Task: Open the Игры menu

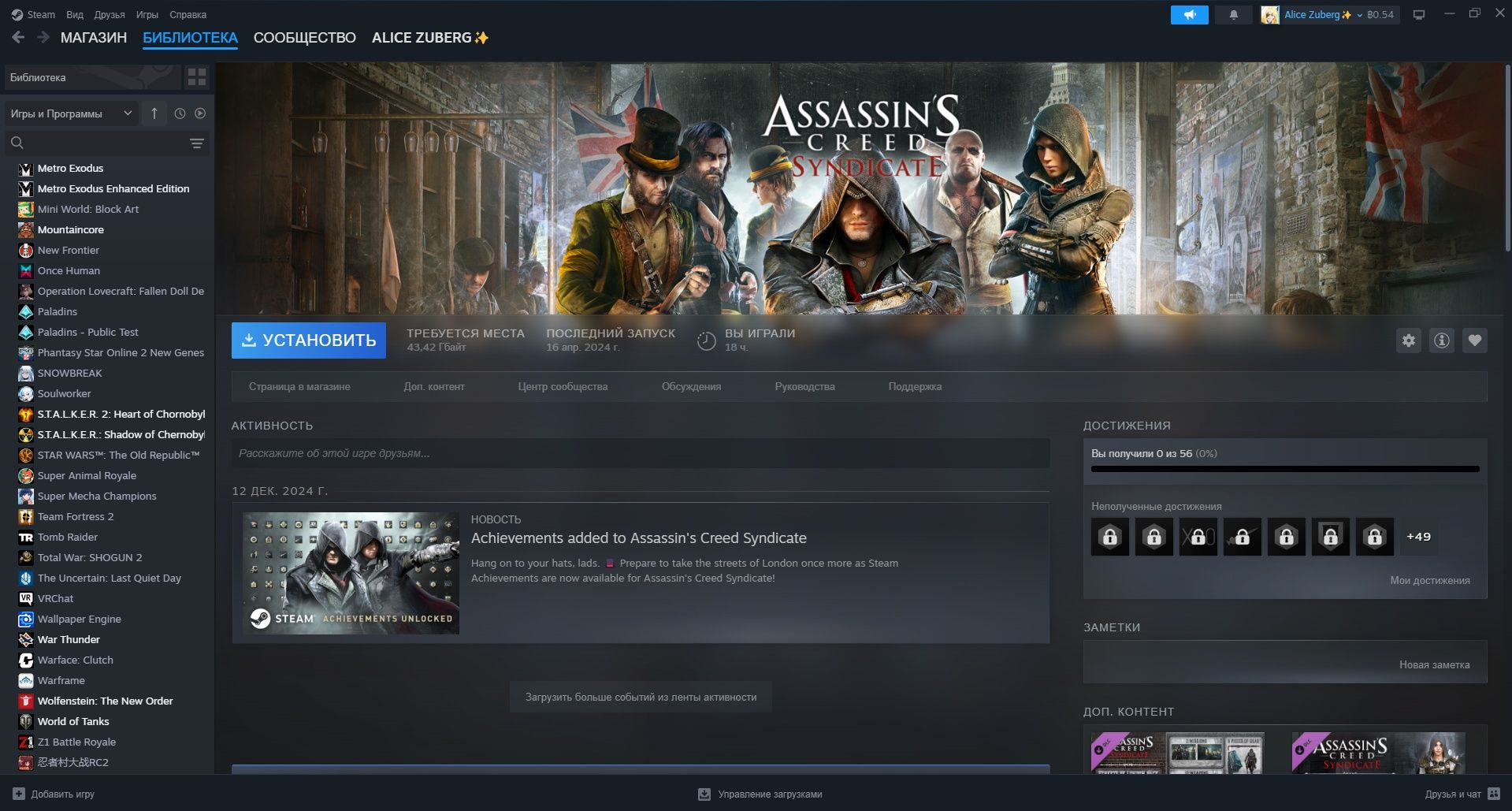Action: pos(147,14)
